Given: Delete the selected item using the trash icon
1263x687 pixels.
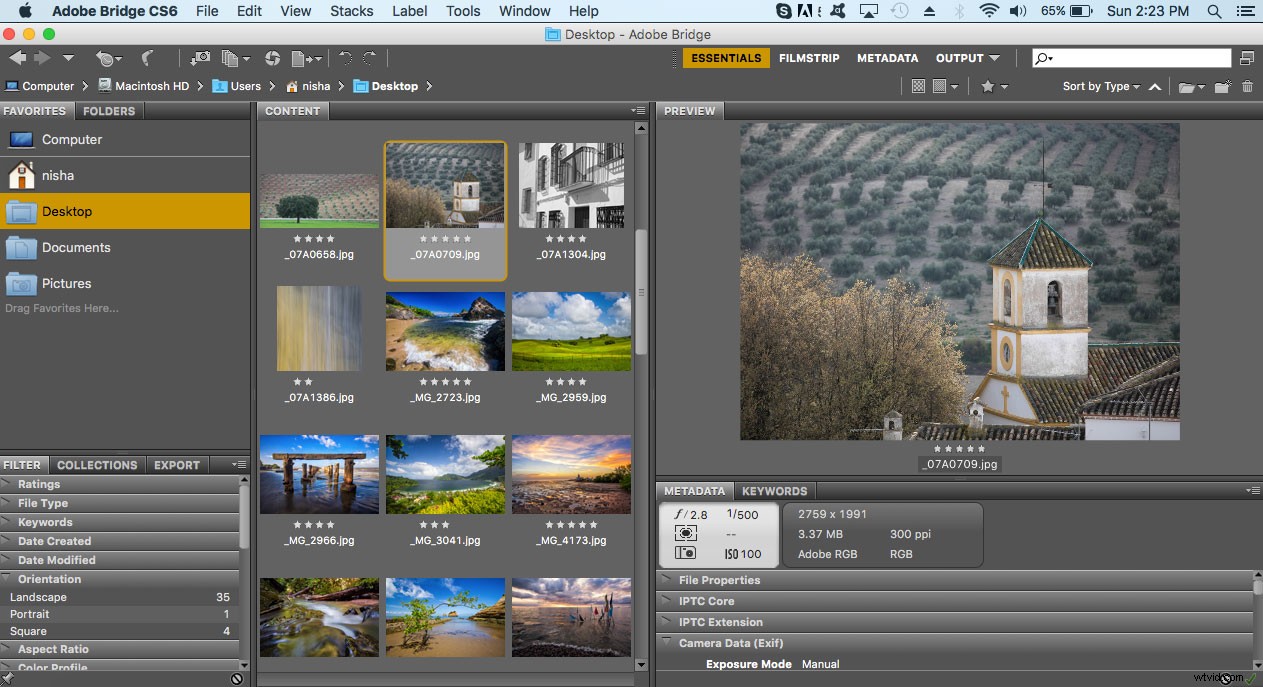Looking at the screenshot, I should click(x=1248, y=86).
